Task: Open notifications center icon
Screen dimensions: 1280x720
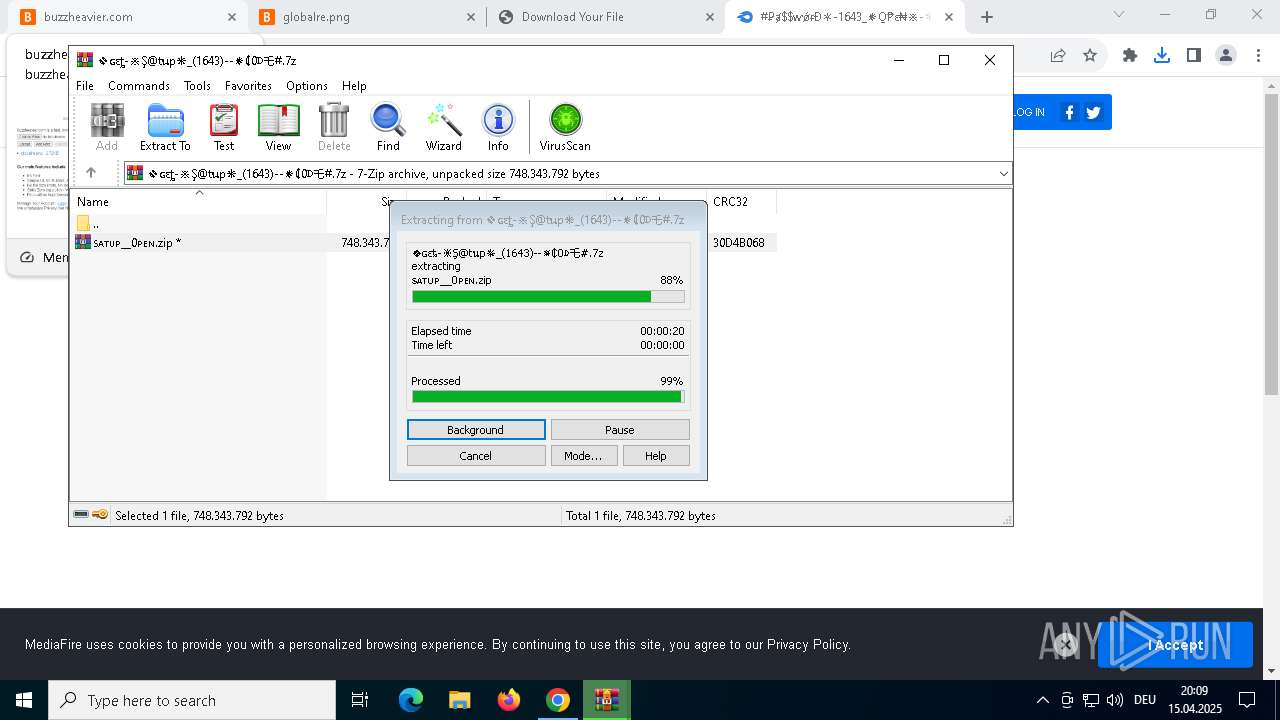Action: pos(1247,700)
